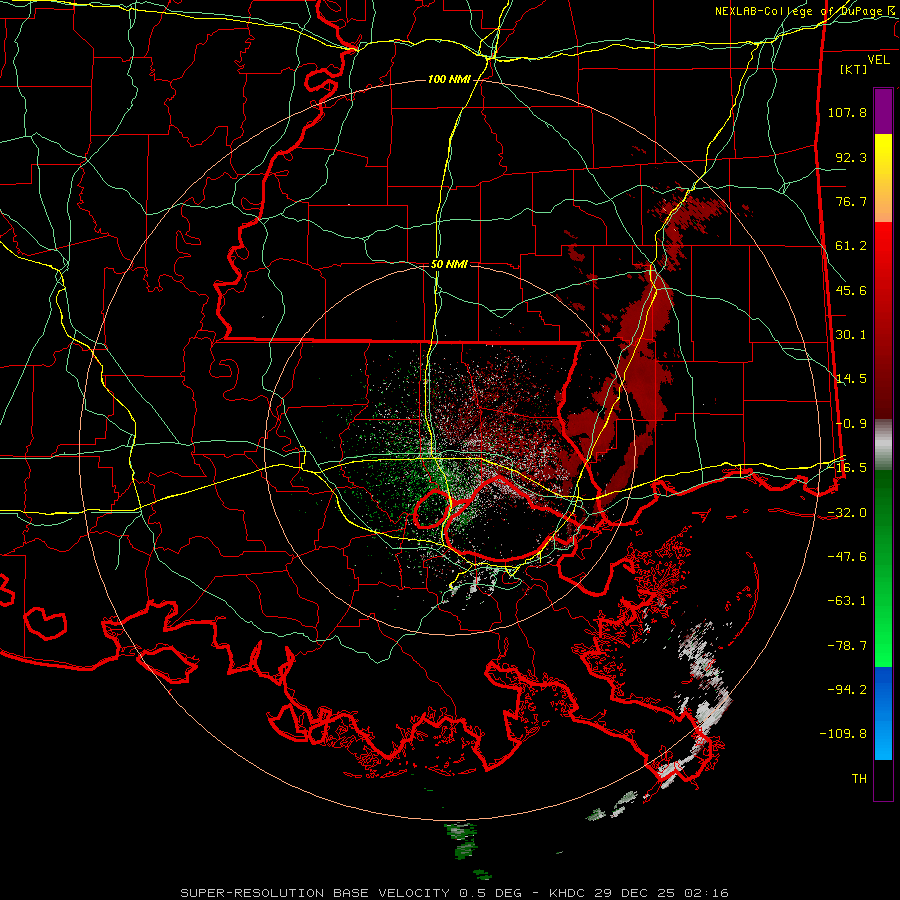Click the -32.0 velocity legend value
The height and width of the screenshot is (900, 900).
tap(847, 513)
